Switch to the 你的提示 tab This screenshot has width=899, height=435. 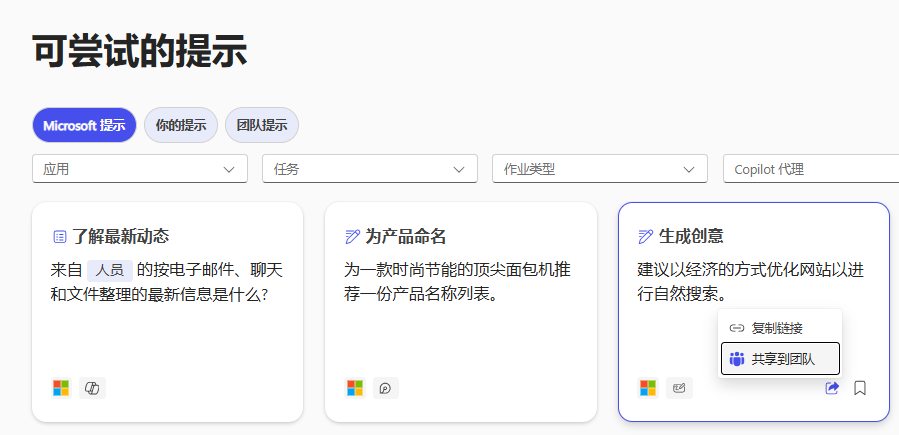pyautogui.click(x=180, y=125)
